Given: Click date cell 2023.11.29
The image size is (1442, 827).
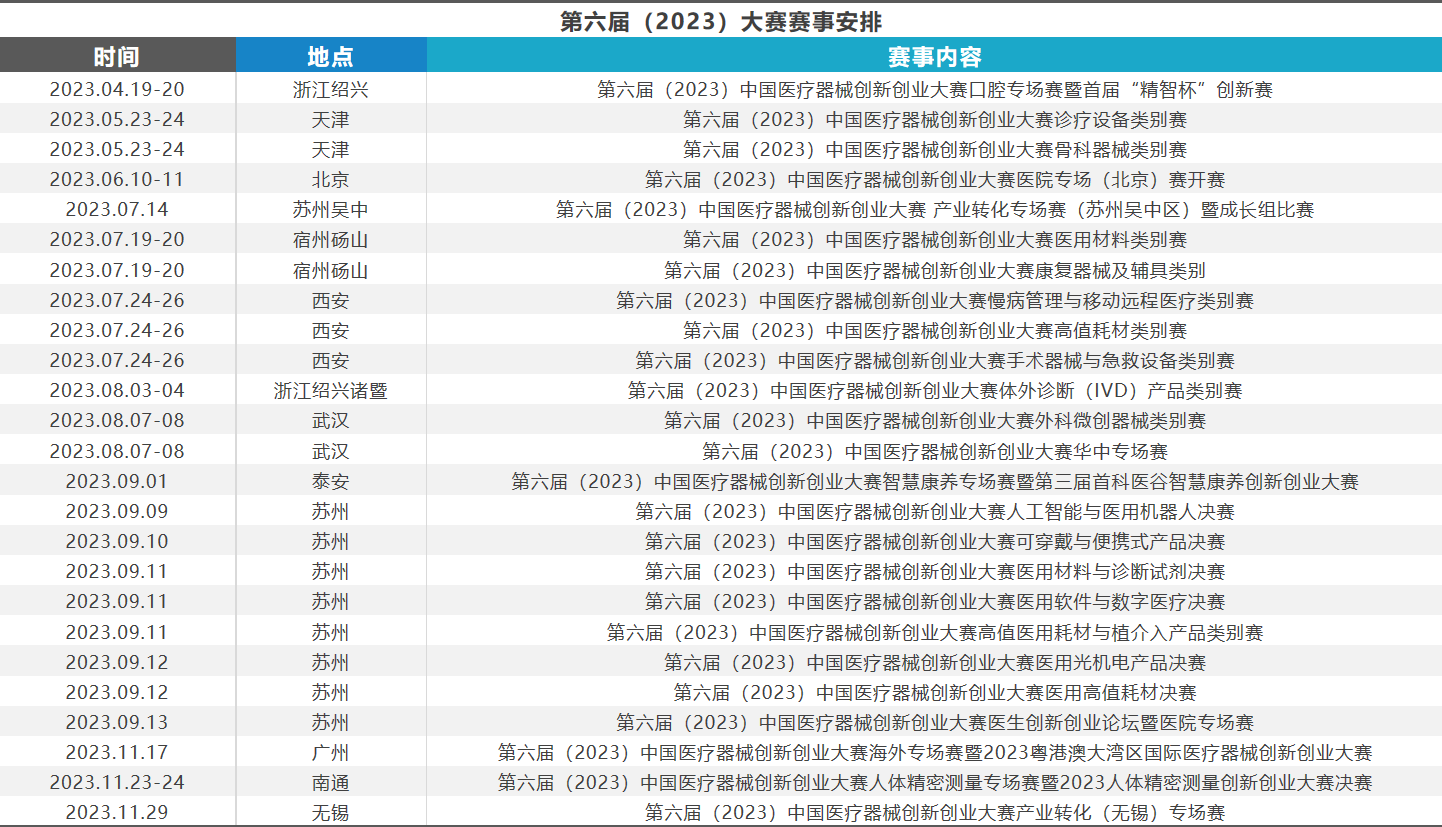Looking at the screenshot, I should click(117, 812).
